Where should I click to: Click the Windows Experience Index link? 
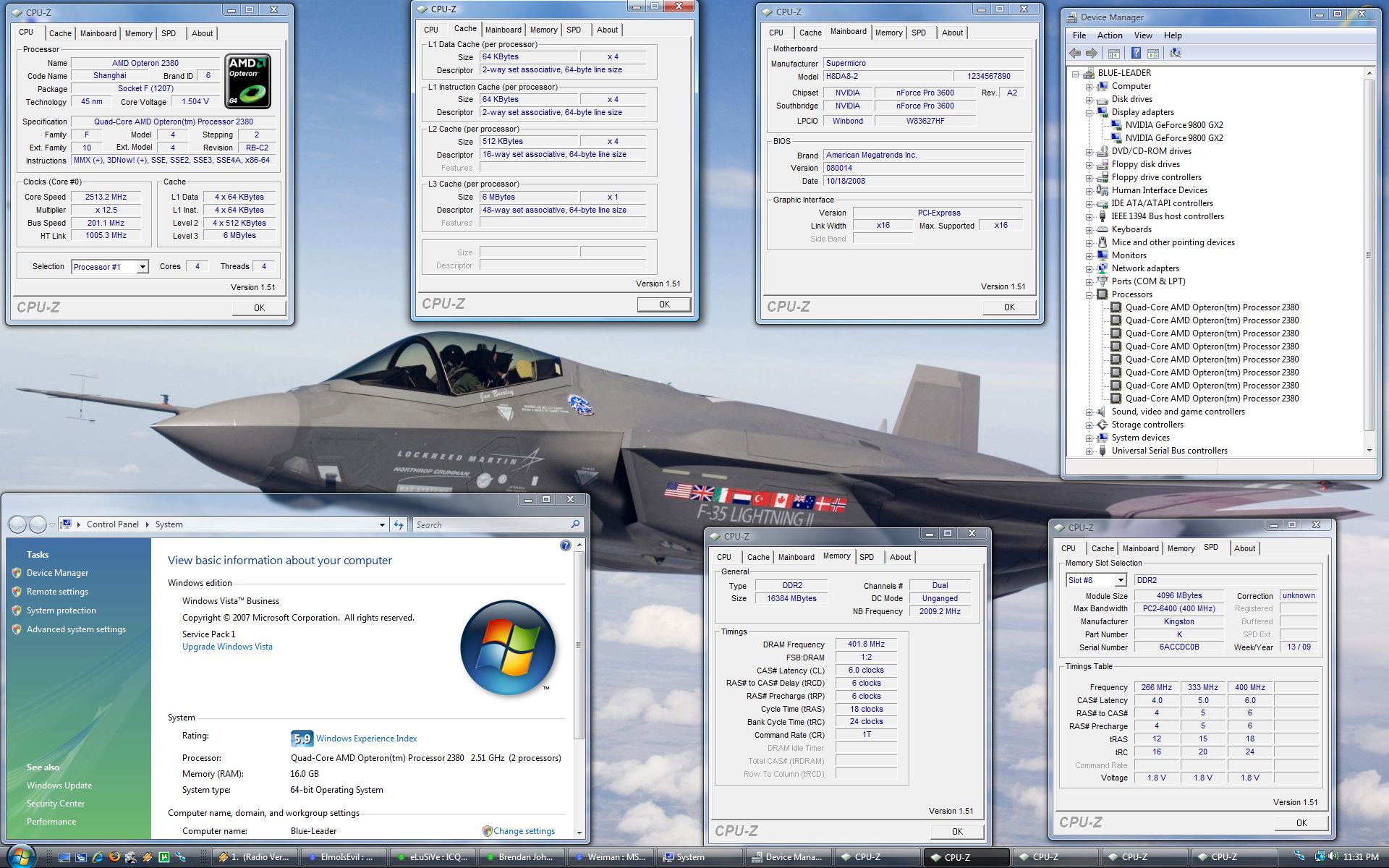pyautogui.click(x=366, y=739)
